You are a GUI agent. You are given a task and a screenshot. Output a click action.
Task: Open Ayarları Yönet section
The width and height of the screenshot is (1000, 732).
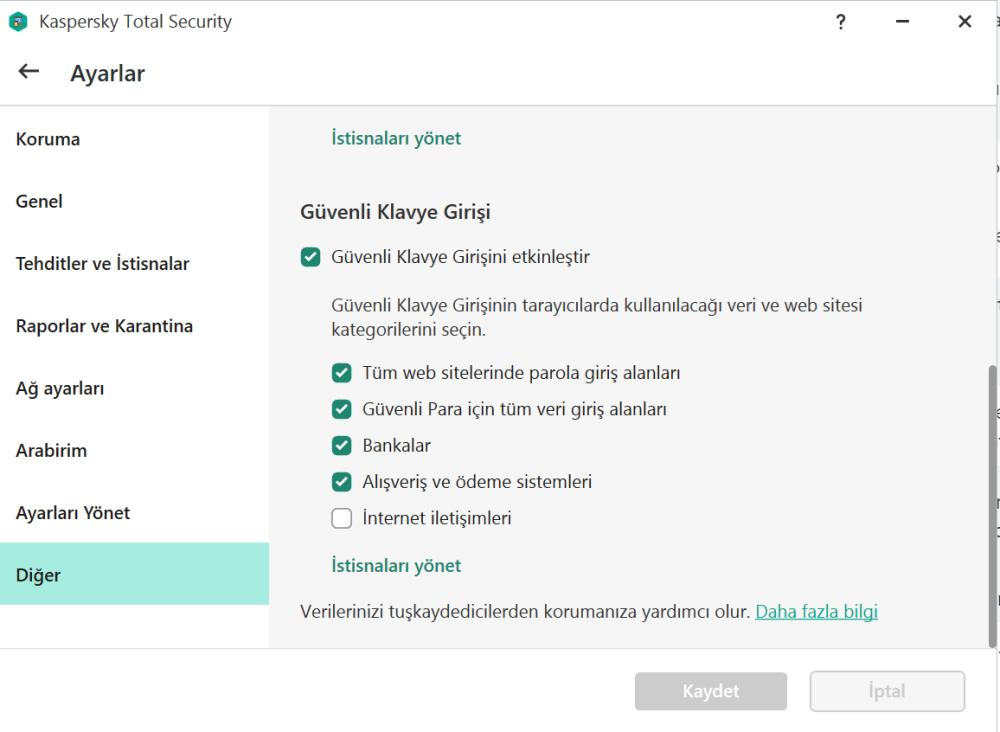[x=72, y=512]
